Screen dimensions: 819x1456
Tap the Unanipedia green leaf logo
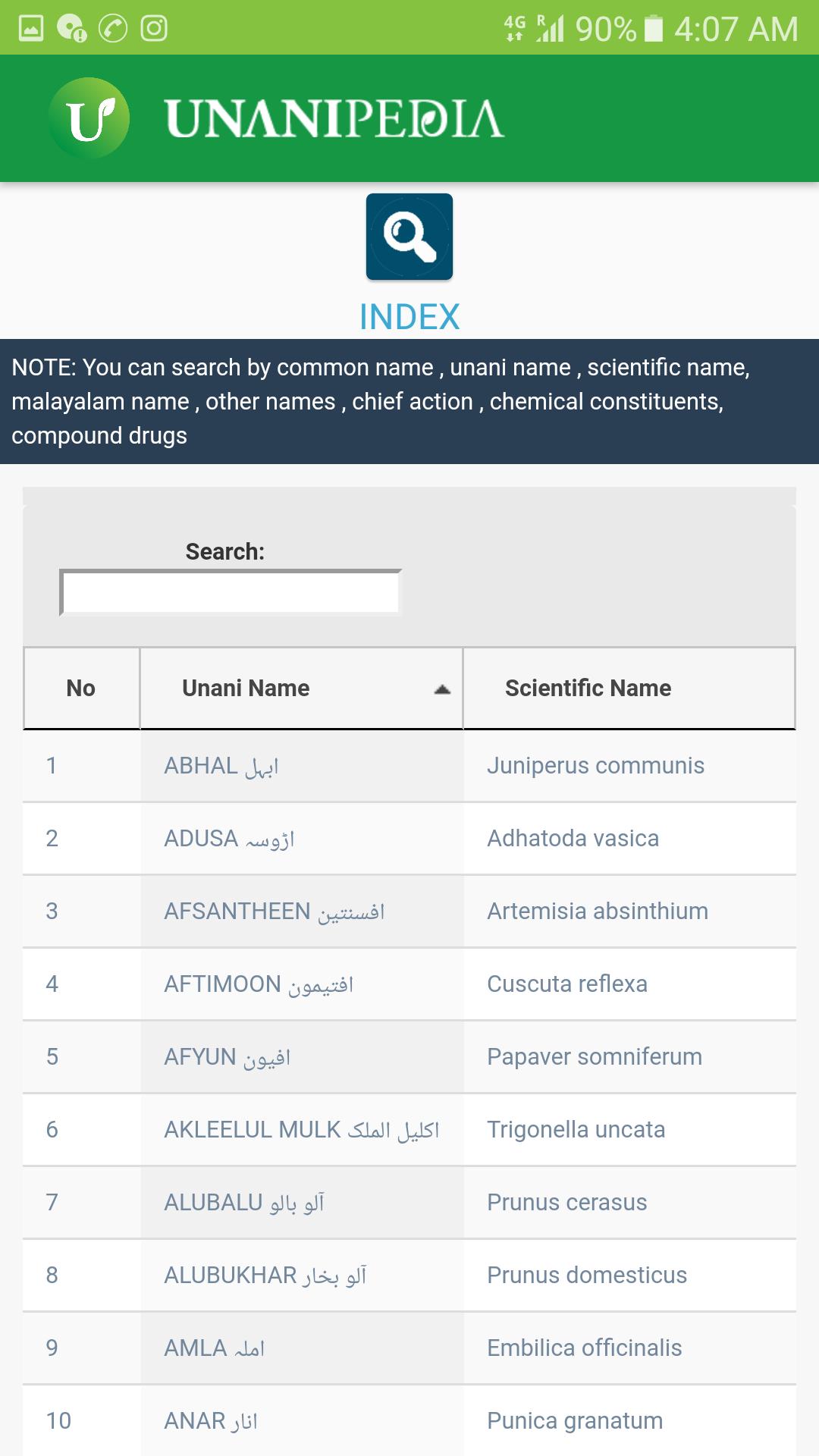pyautogui.click(x=89, y=118)
